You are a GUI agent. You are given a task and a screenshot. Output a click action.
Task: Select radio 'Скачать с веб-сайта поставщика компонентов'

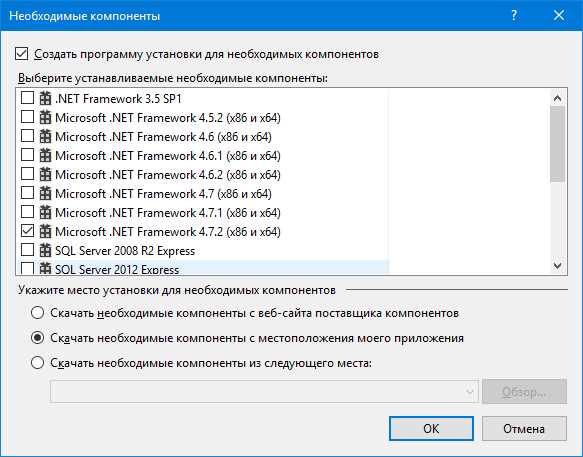pos(38,313)
